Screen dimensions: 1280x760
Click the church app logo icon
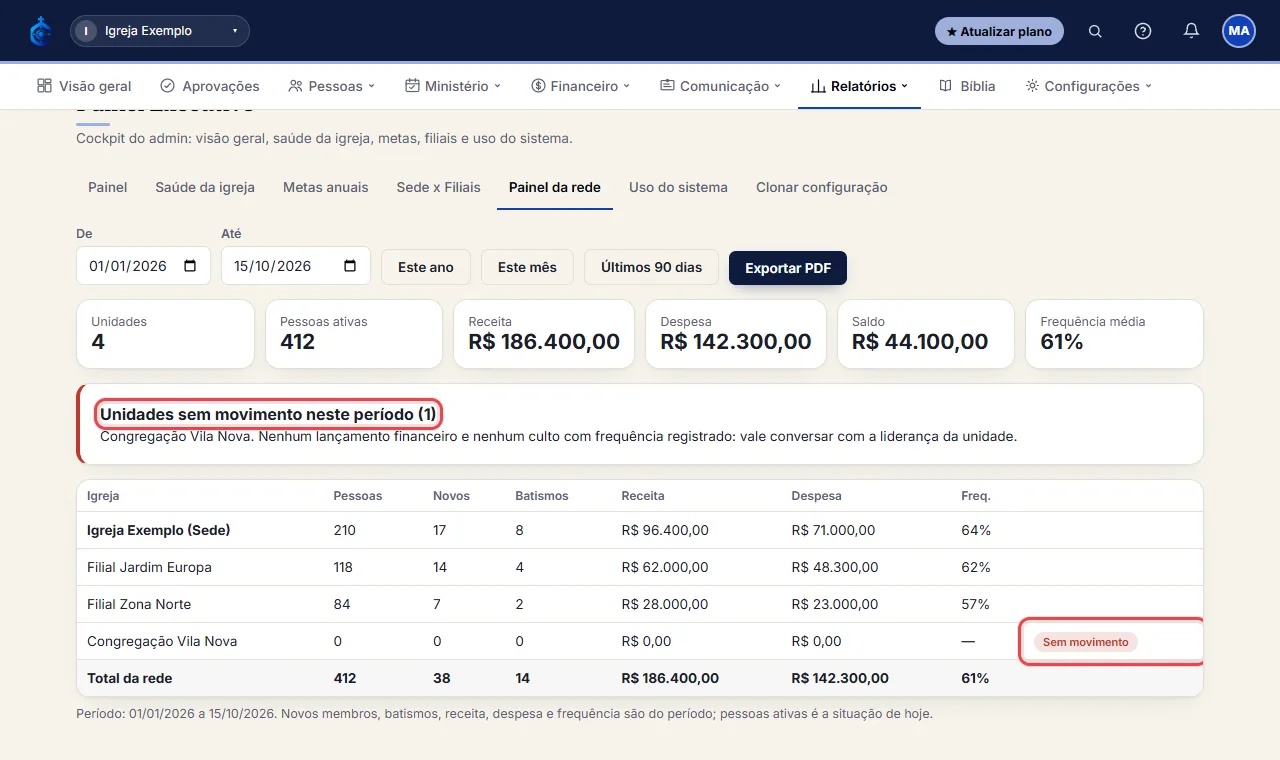[x=41, y=31]
